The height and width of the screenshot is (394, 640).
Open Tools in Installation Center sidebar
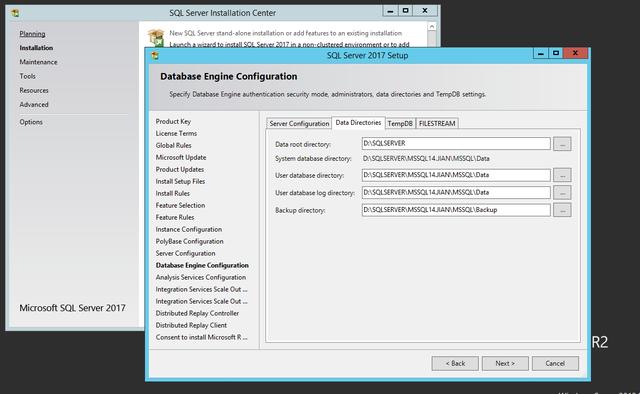27,76
